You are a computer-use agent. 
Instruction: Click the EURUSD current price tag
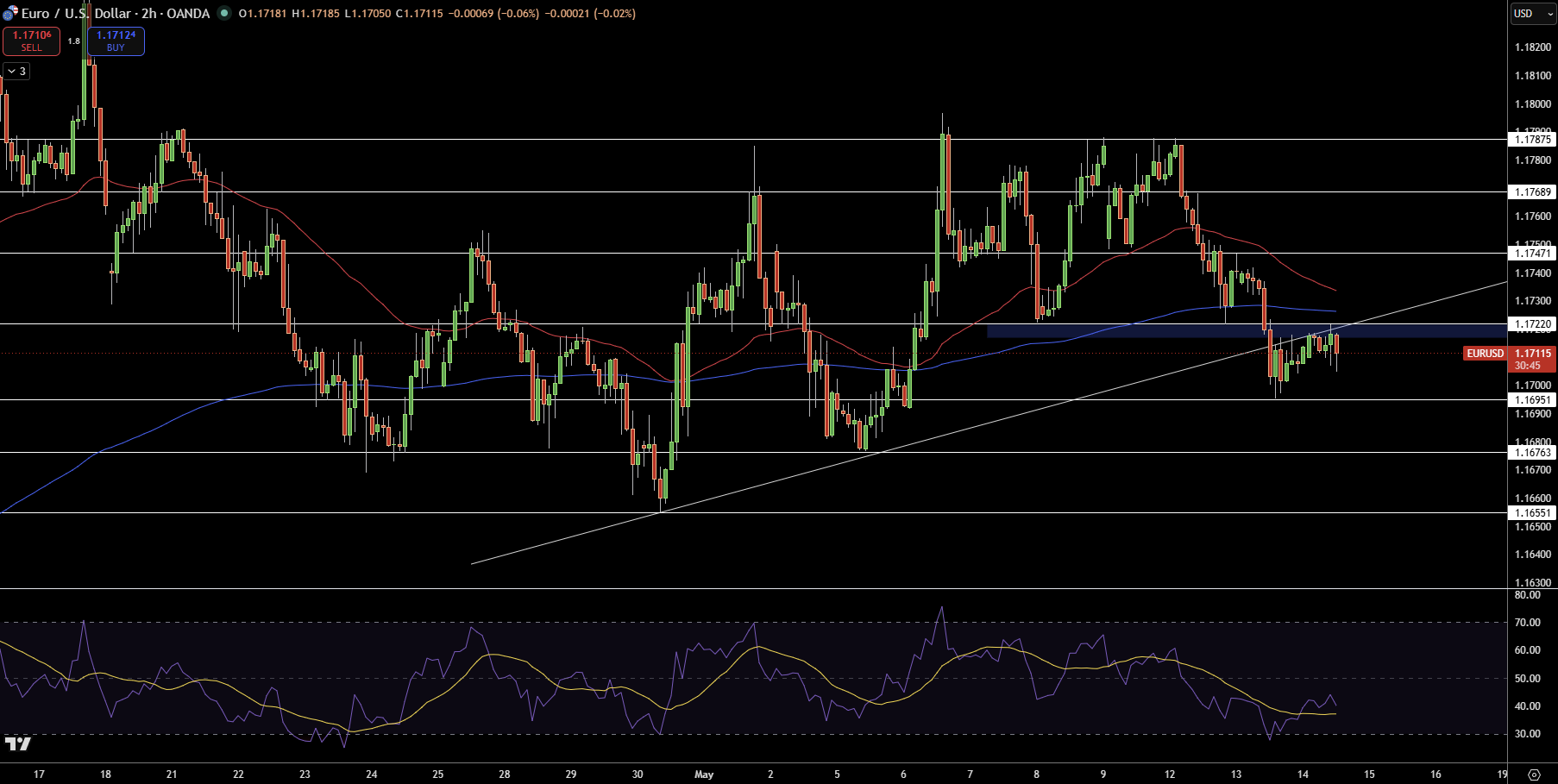1486,354
